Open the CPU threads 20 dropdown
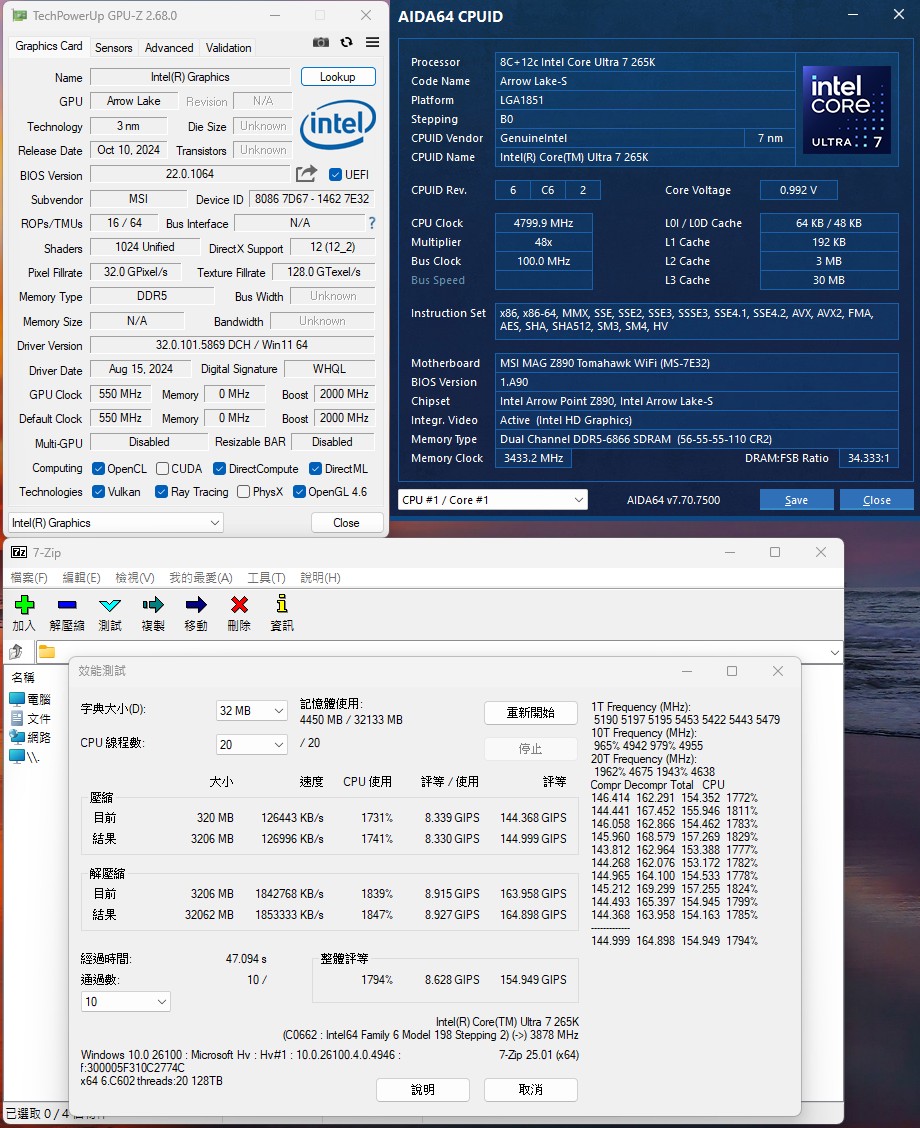This screenshot has height=1128, width=920. click(252, 745)
